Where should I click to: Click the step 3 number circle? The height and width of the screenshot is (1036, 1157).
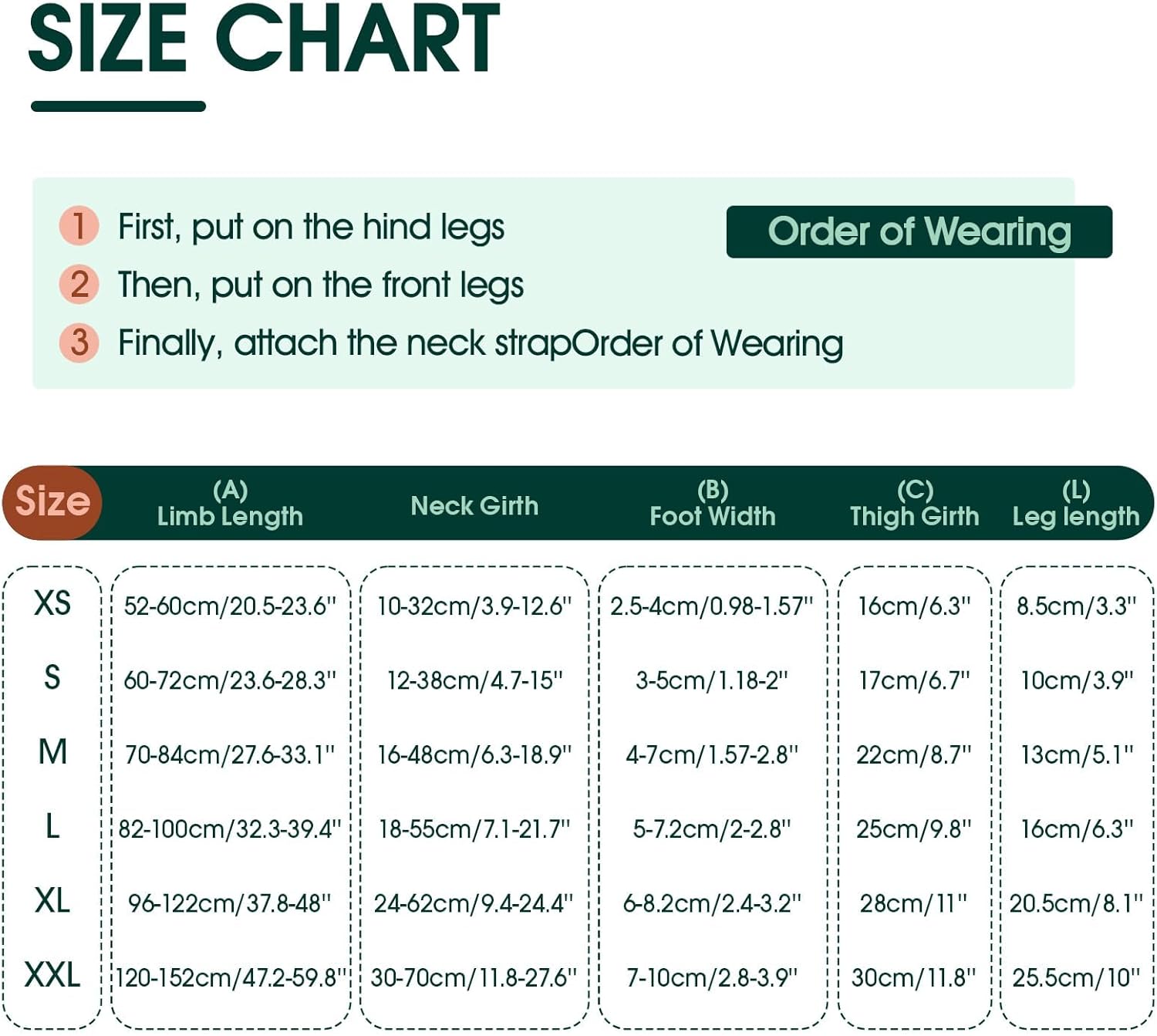click(x=79, y=343)
